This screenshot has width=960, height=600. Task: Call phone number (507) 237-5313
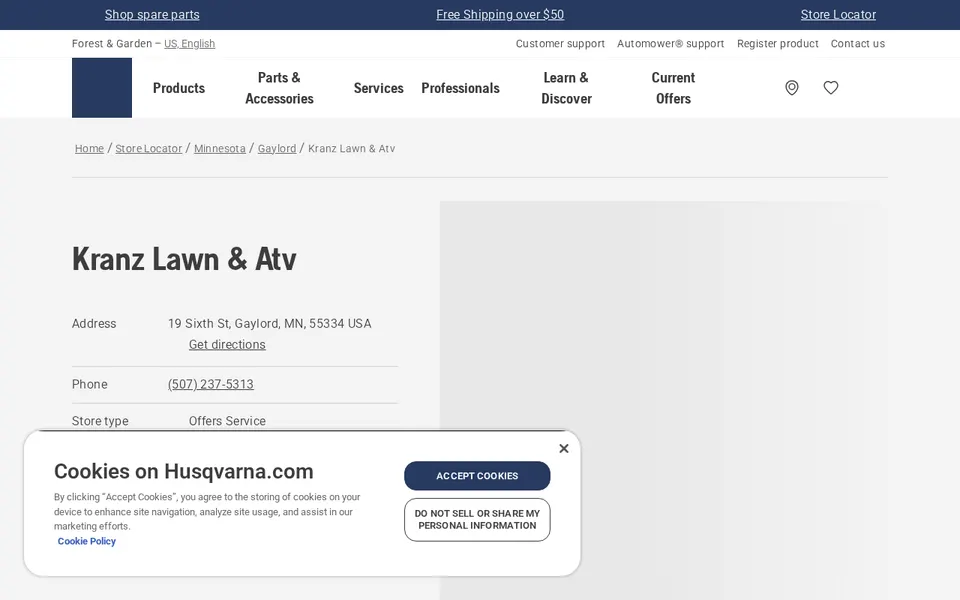tap(211, 384)
